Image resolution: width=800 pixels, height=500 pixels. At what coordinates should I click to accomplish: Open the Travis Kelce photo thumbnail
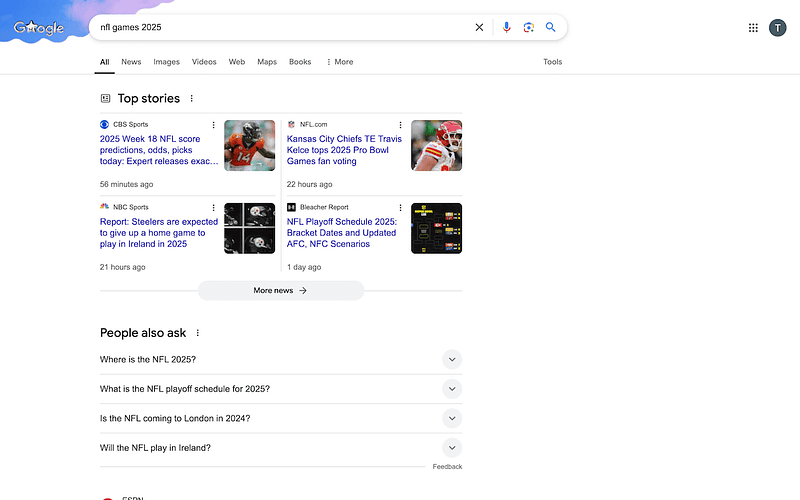coord(437,145)
